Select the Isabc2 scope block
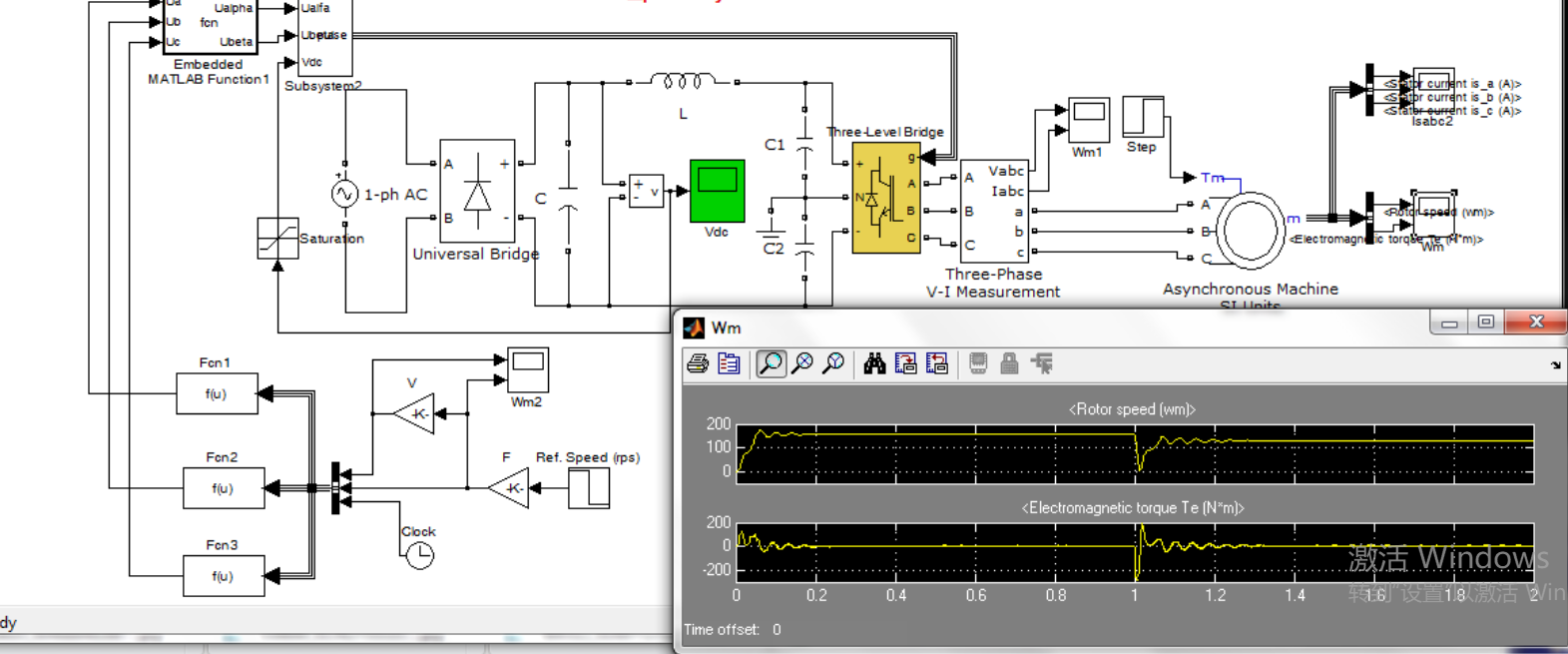The height and width of the screenshot is (654, 1568). [1432, 91]
